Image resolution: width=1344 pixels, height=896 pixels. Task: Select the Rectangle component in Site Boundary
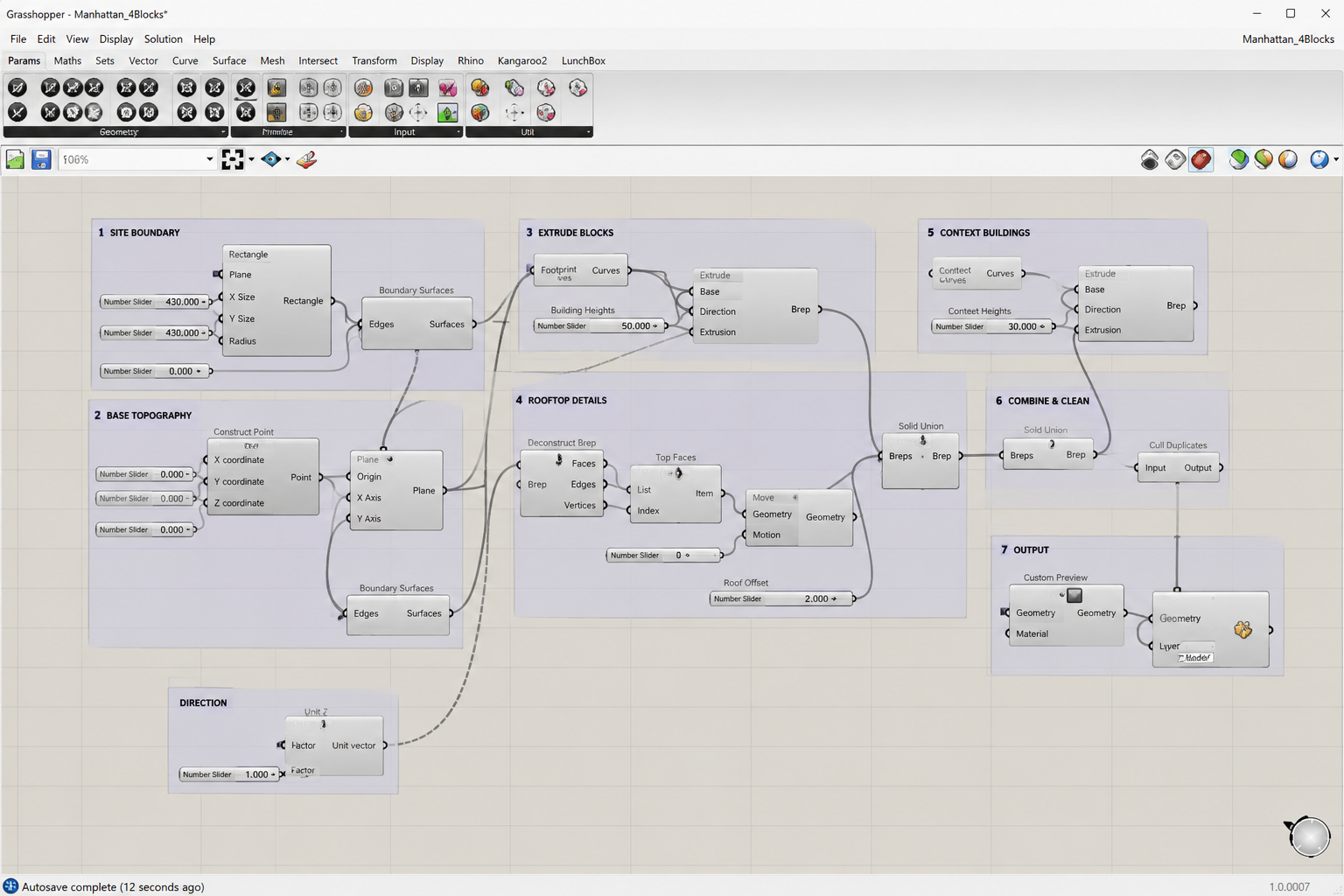pos(276,300)
